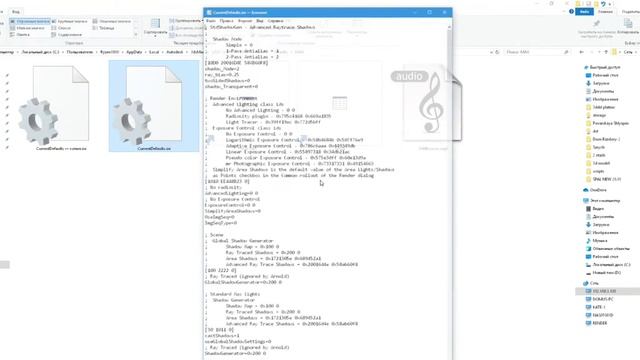The image size is (640, 360).
Task: Switch to the View tab in left Explorer
Action: [x=16, y=12]
